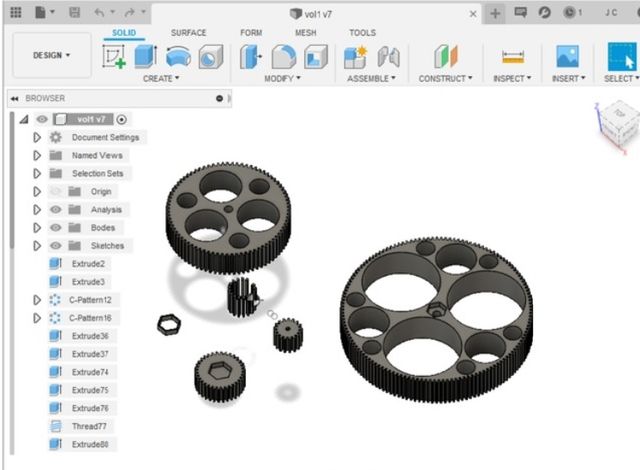Click the Measure icon in Inspect

(x=513, y=57)
